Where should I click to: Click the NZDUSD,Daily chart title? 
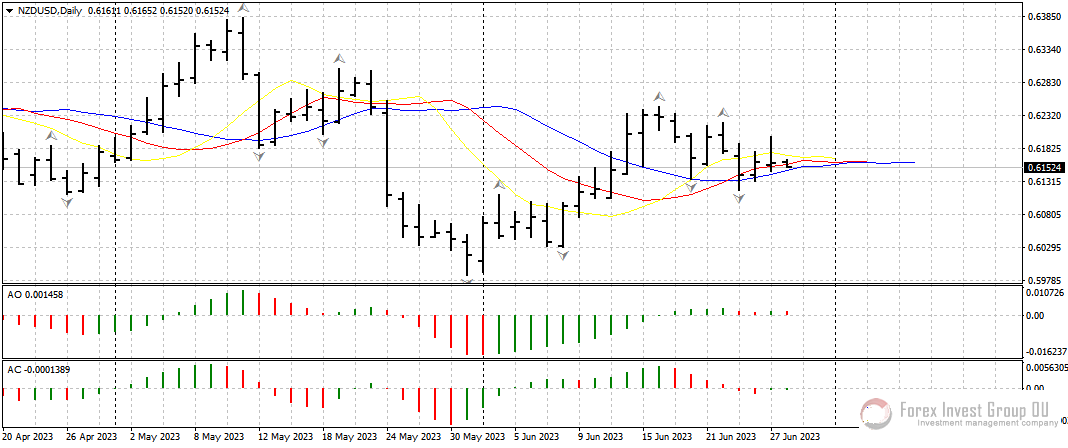(50, 10)
